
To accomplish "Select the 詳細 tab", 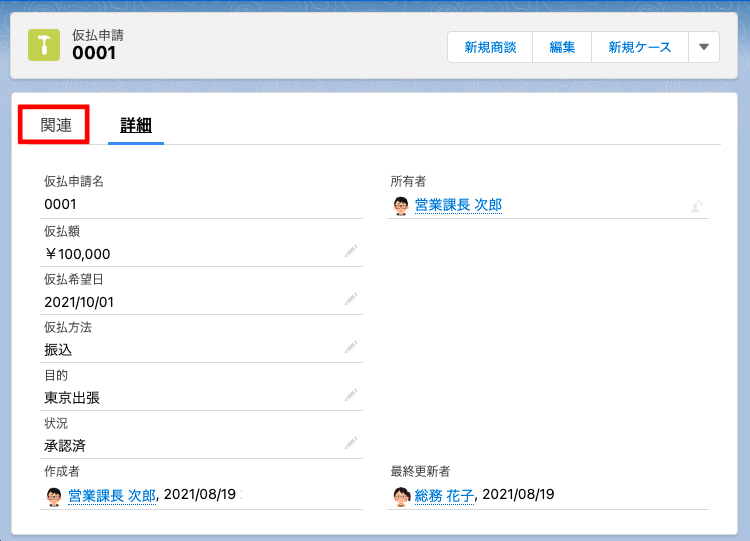I will [136, 125].
